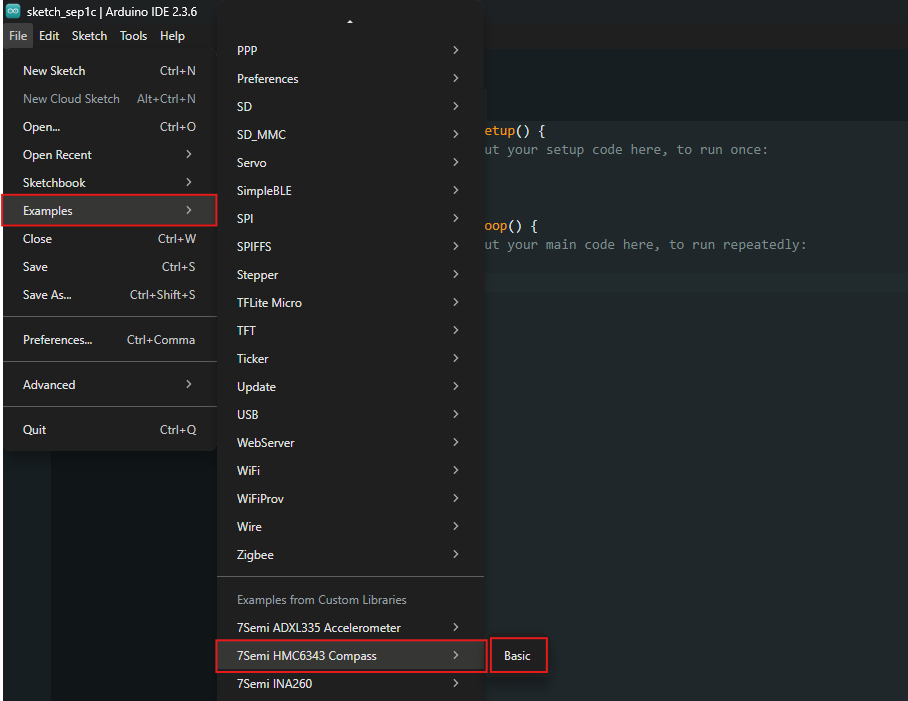Expand the SimpleBLE examples

pyautogui.click(x=350, y=190)
